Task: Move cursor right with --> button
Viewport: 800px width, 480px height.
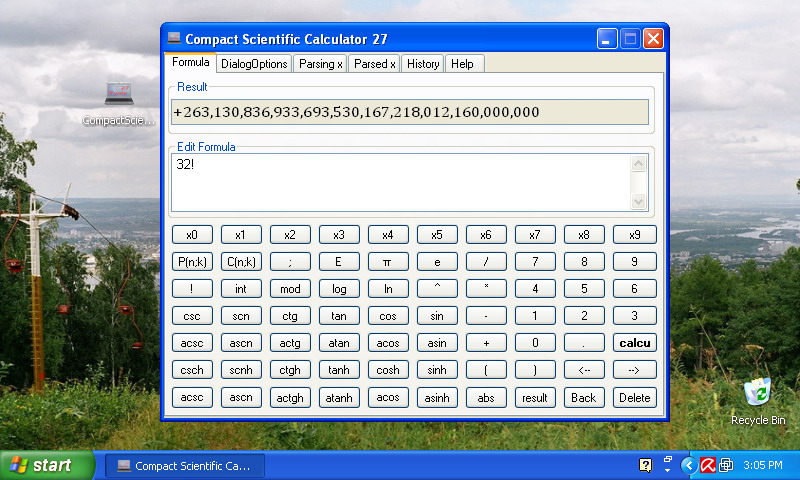Action: [x=635, y=370]
